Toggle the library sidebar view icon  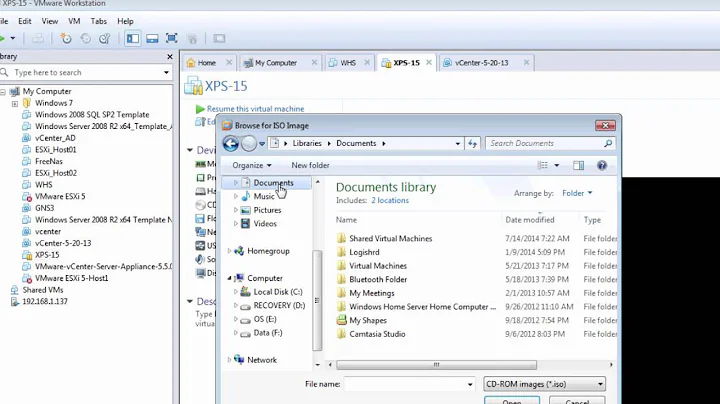133,39
